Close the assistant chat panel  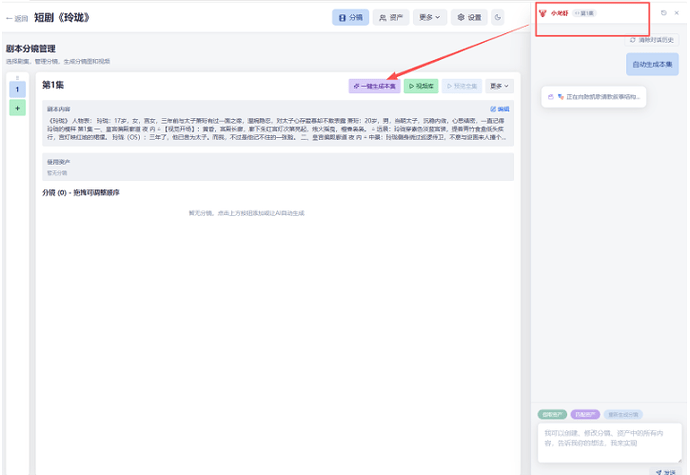pos(677,13)
